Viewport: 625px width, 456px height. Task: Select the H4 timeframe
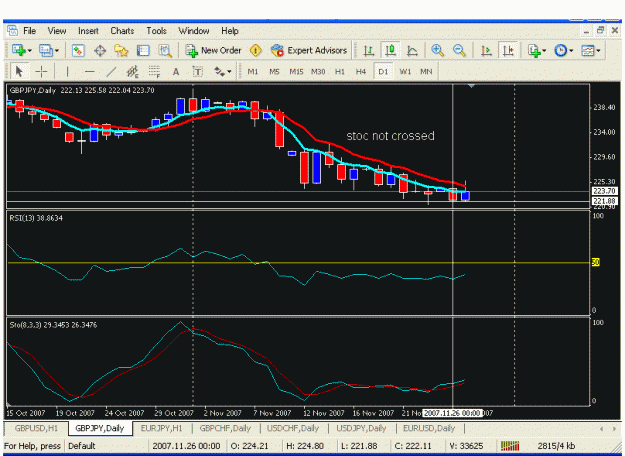[361, 72]
